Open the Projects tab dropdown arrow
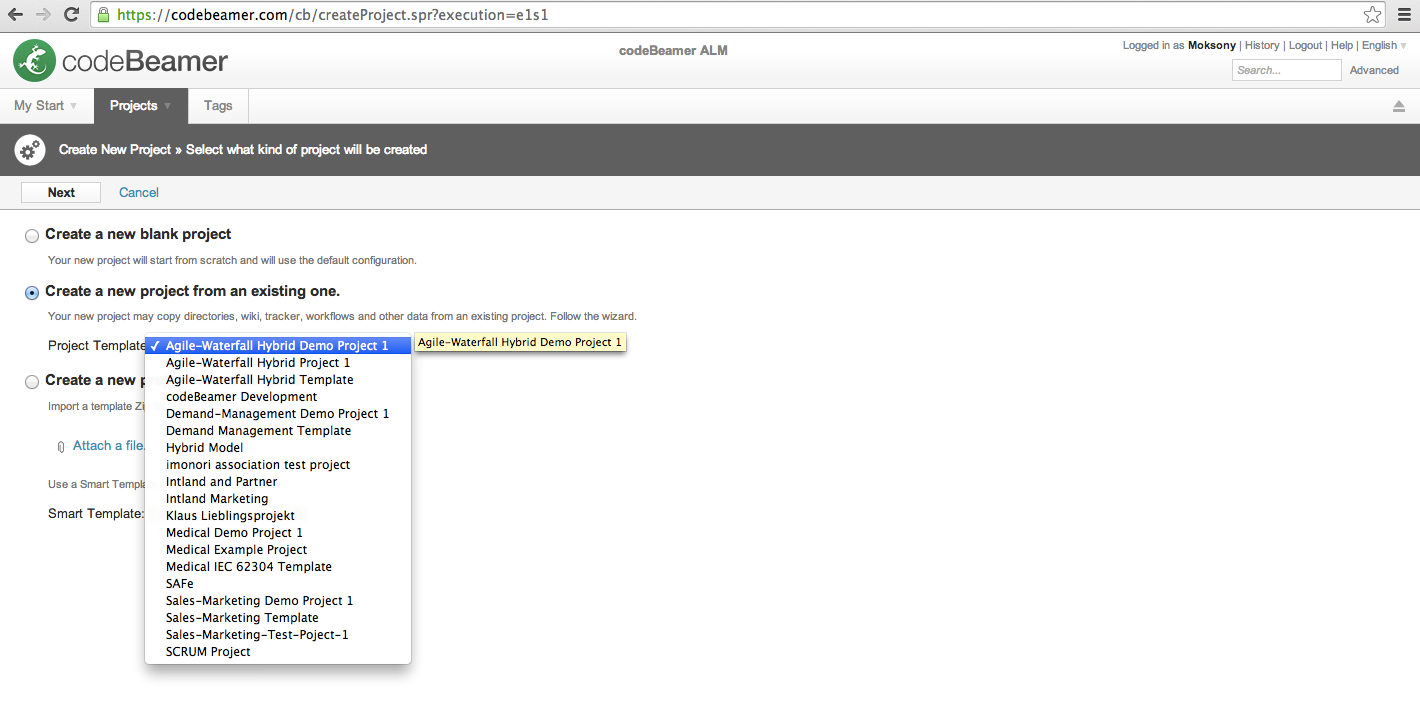The width and height of the screenshot is (1420, 704). click(x=167, y=106)
